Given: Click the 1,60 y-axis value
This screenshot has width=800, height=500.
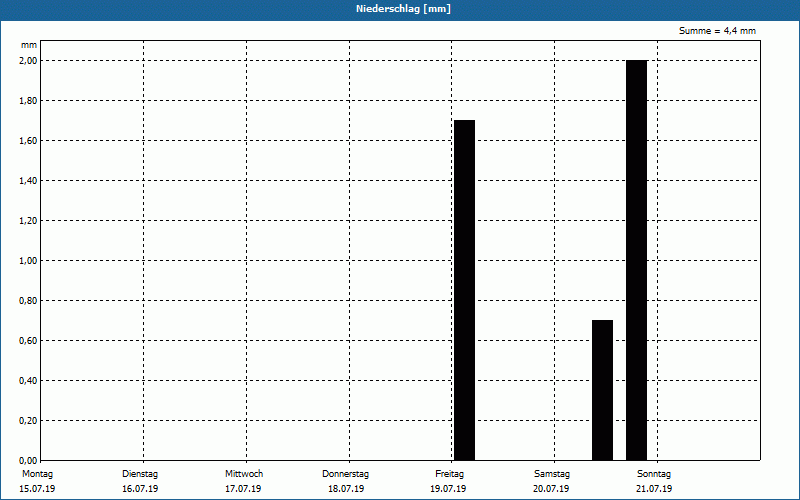Looking at the screenshot, I should (29, 141).
